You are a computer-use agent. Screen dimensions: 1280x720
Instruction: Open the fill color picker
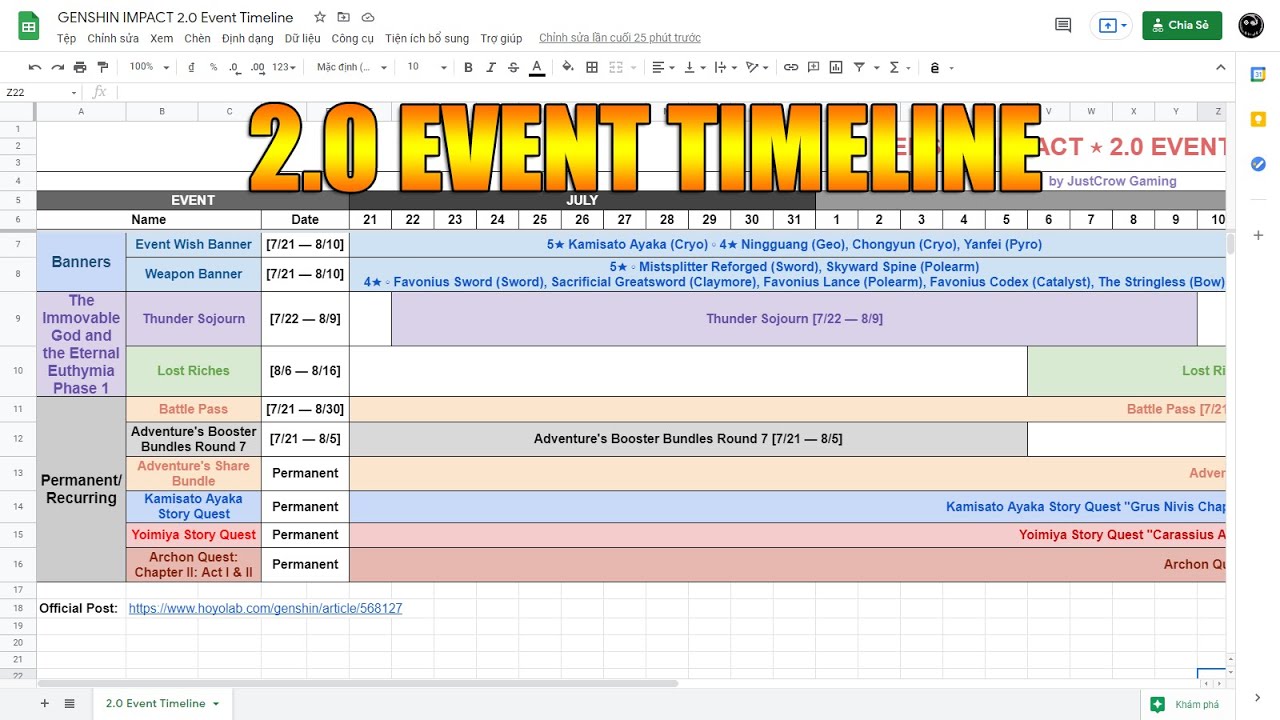[x=568, y=67]
